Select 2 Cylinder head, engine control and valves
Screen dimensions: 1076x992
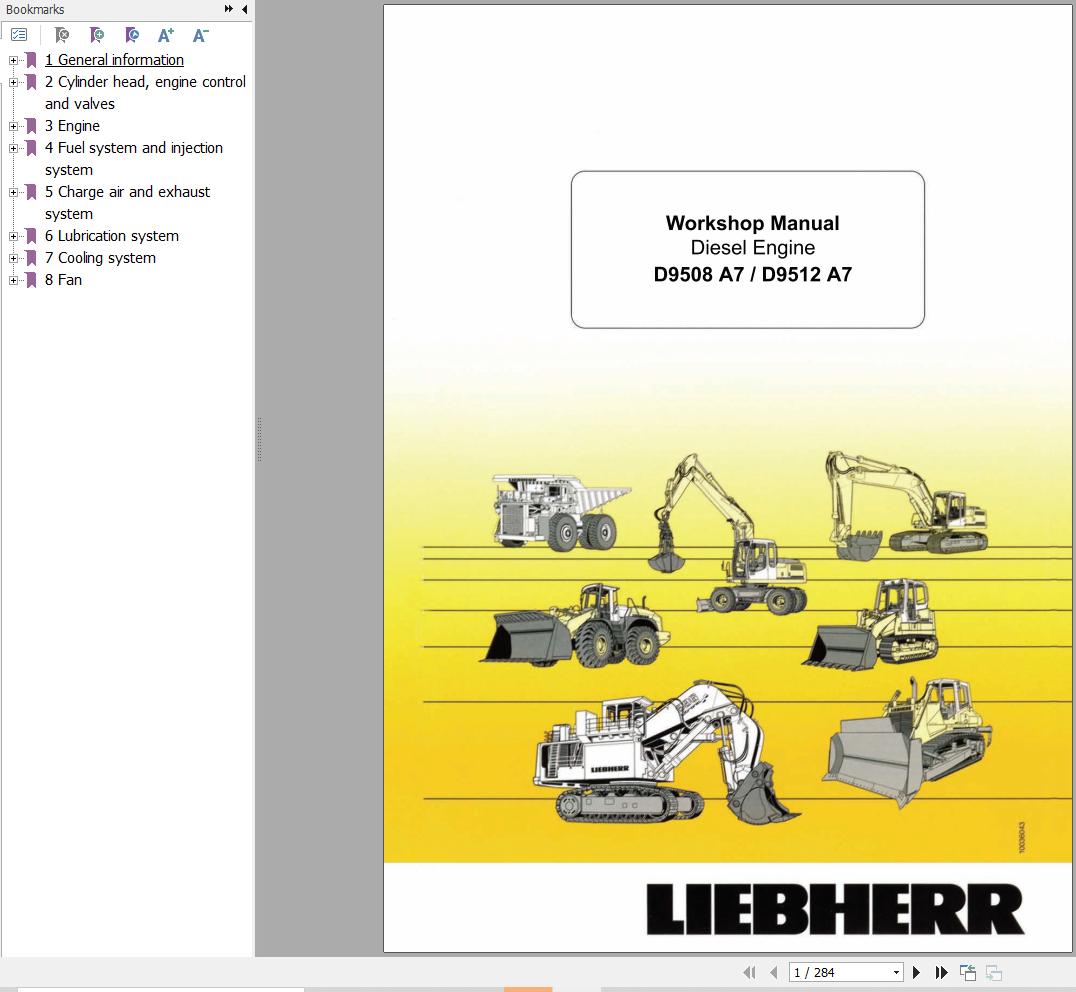pyautogui.click(x=145, y=93)
